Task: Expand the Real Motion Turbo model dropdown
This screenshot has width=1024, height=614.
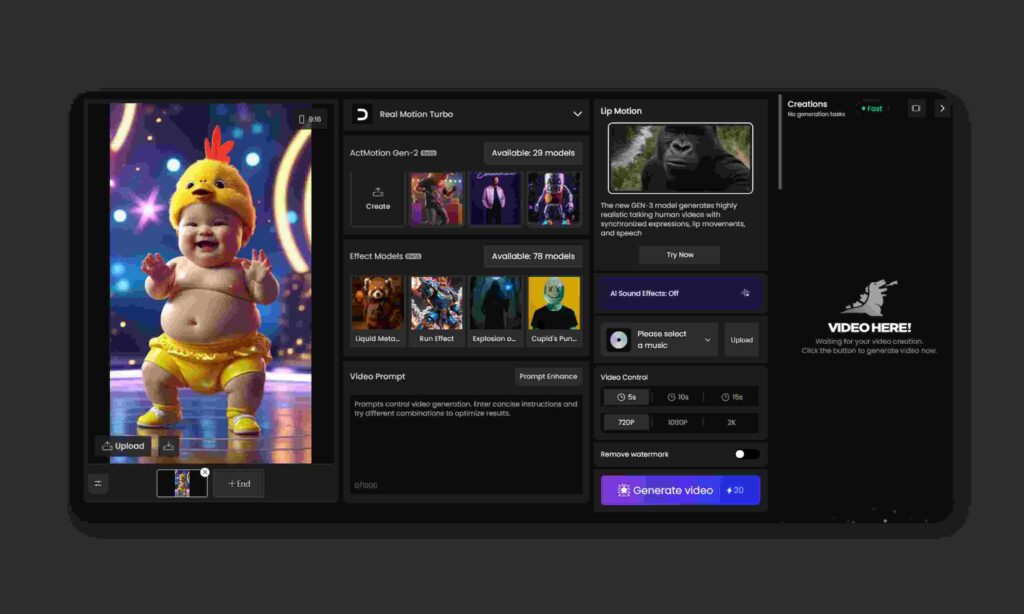Action: pyautogui.click(x=577, y=114)
